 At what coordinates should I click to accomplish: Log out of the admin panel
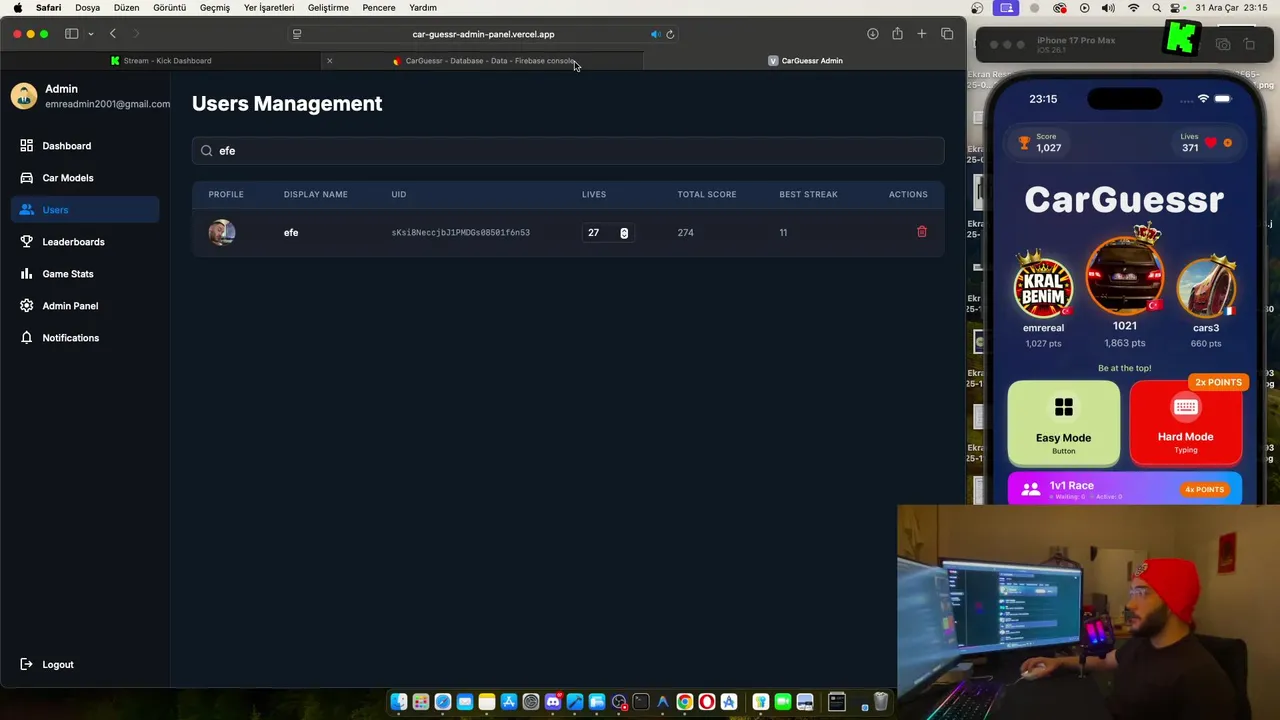[x=47, y=664]
